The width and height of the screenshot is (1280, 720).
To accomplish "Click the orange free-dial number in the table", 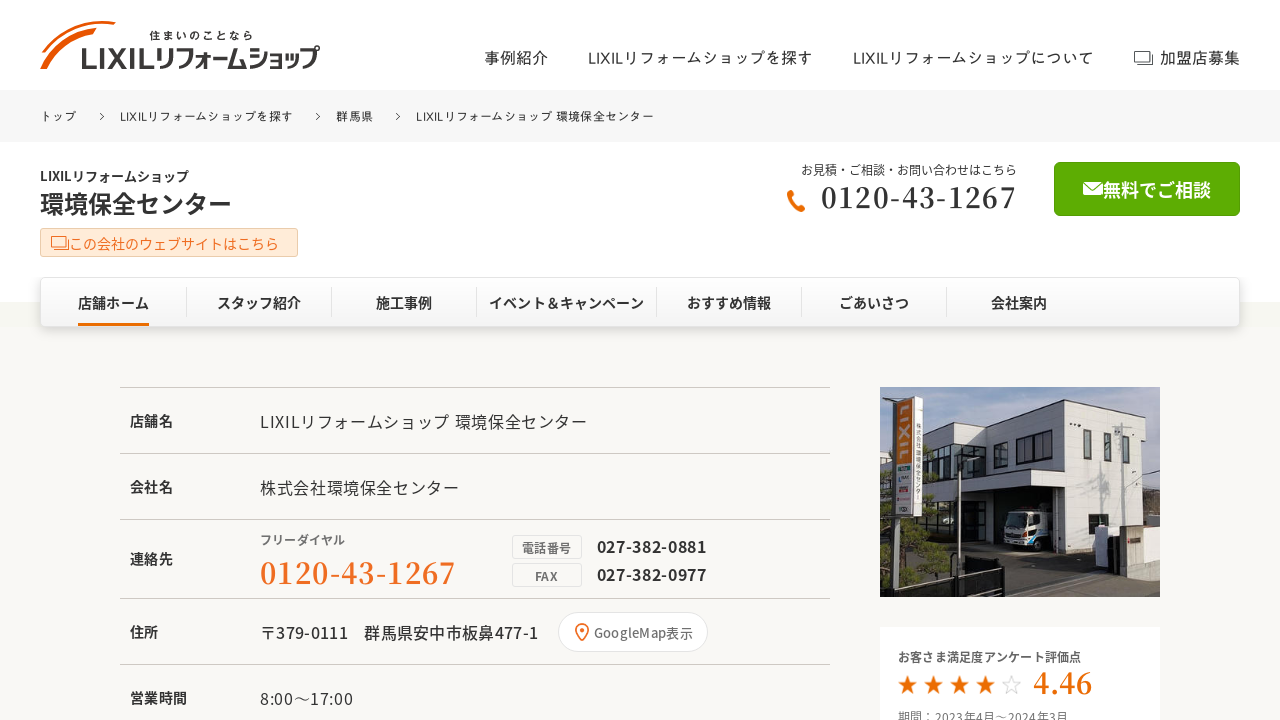I will (x=357, y=573).
